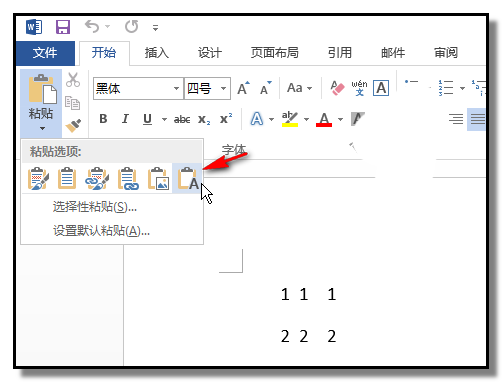This screenshot has width=502, height=382.
Task: Open font color dropdown arrow
Action: (x=340, y=119)
